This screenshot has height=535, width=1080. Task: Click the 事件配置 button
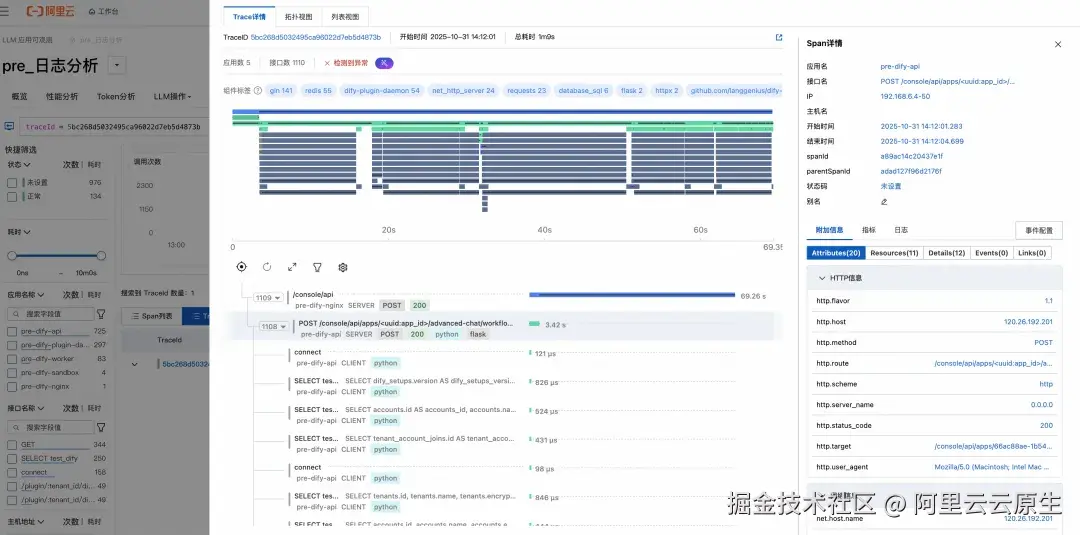1039,231
